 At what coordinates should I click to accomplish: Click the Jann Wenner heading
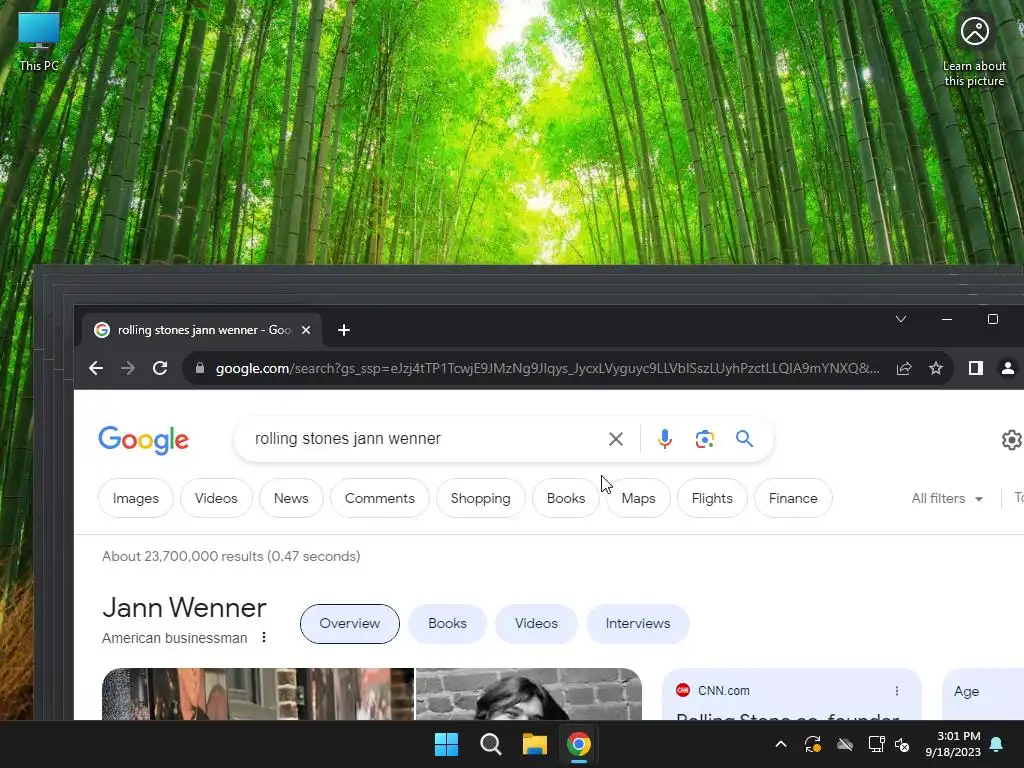pos(184,608)
